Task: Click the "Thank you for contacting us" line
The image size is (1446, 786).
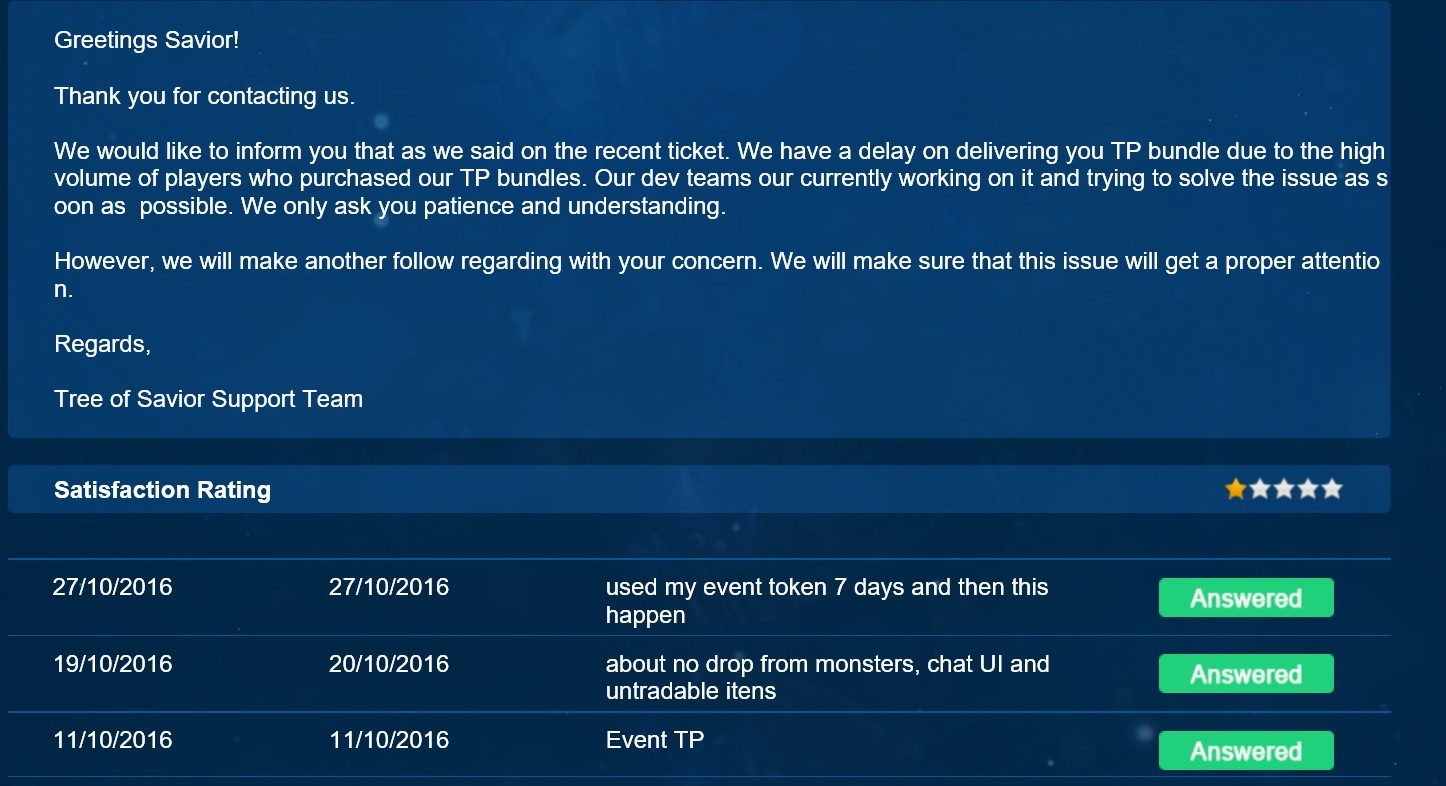Action: click(204, 96)
